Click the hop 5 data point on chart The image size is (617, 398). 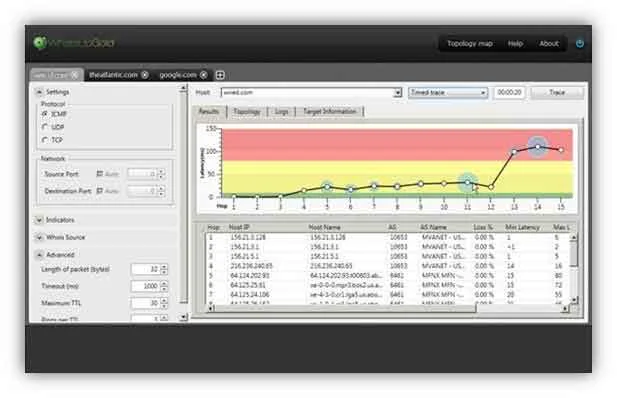(x=327, y=187)
